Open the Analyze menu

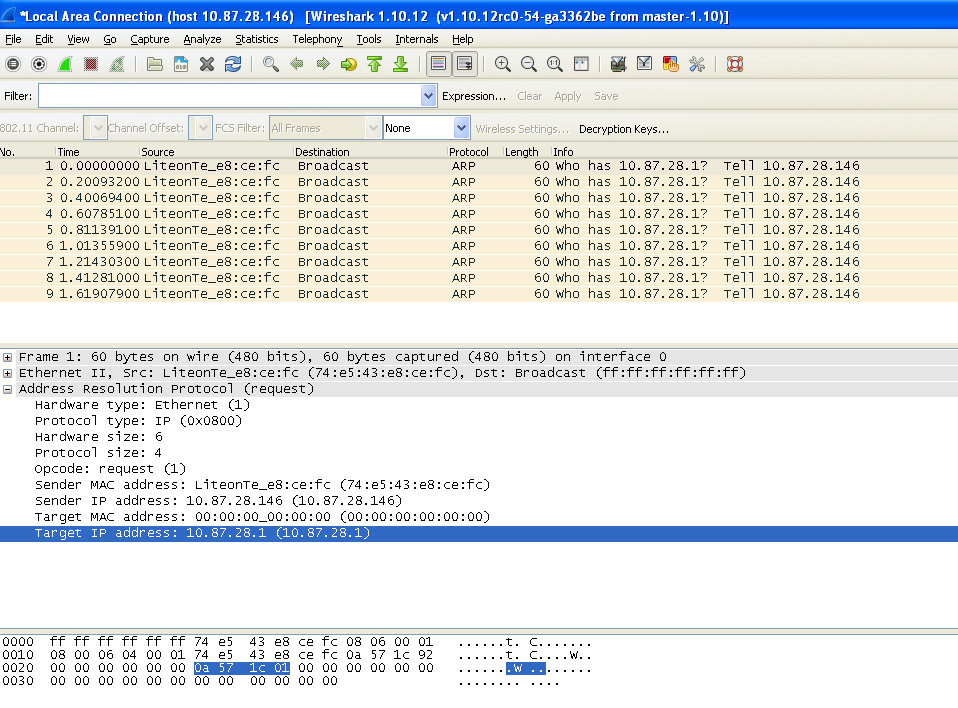pyautogui.click(x=202, y=39)
